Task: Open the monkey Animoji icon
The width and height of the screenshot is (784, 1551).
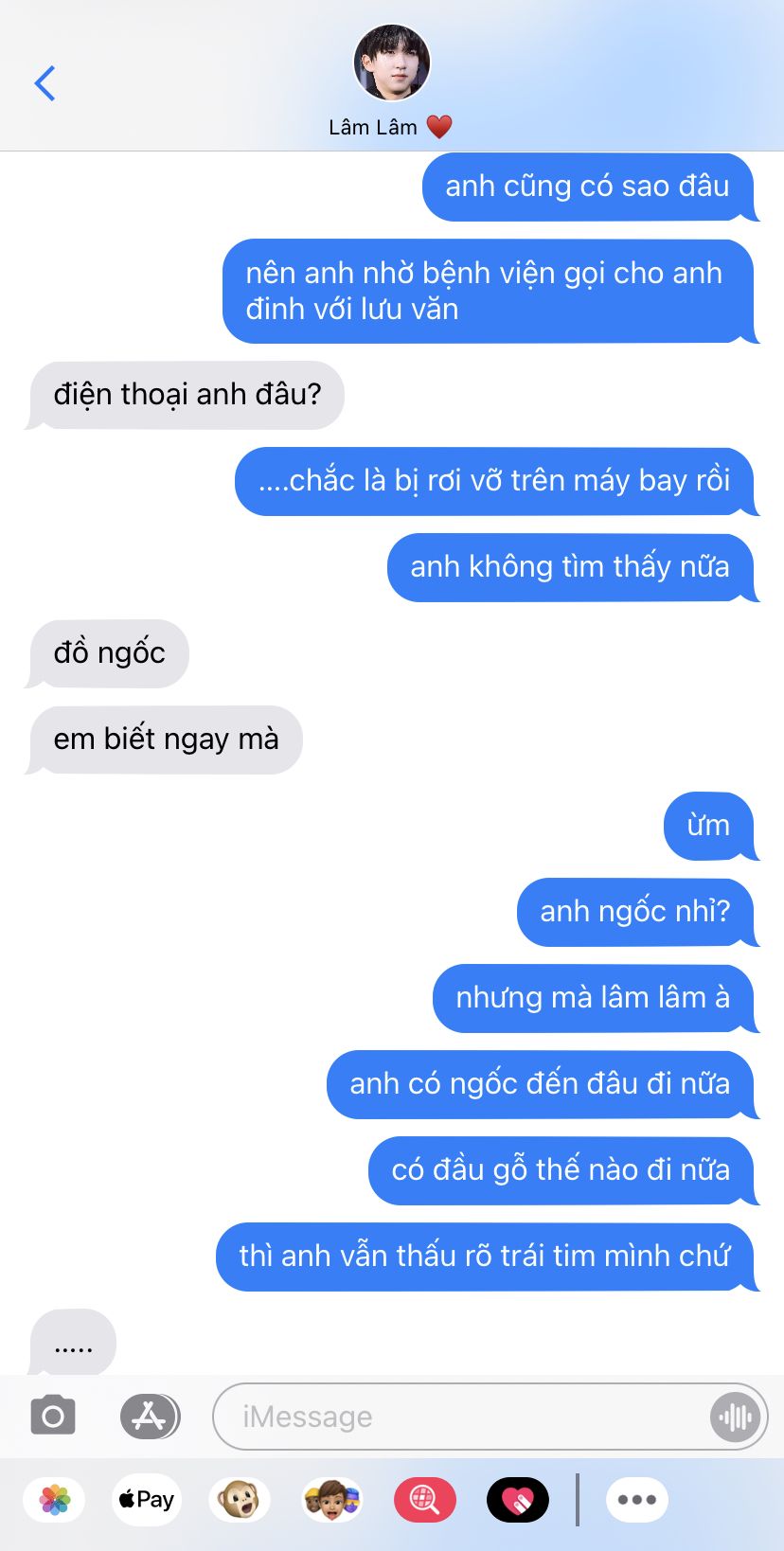Action: (x=240, y=1500)
